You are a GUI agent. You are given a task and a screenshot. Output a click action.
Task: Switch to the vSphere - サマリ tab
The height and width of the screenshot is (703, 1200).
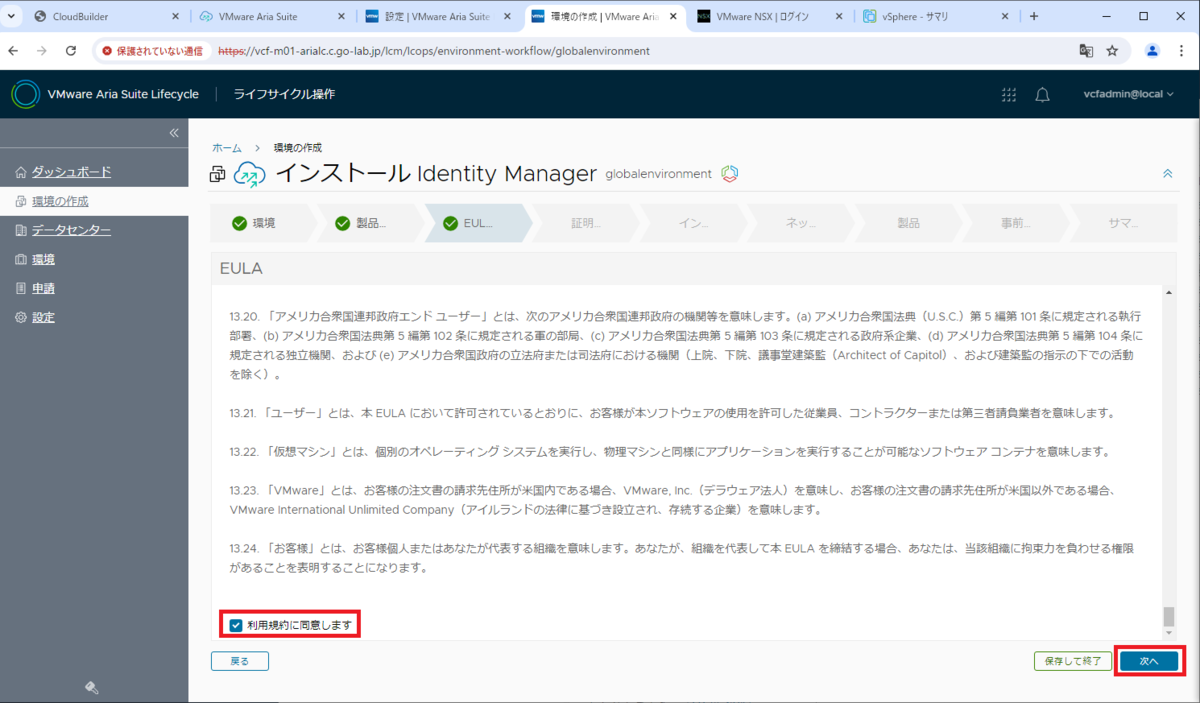point(935,16)
